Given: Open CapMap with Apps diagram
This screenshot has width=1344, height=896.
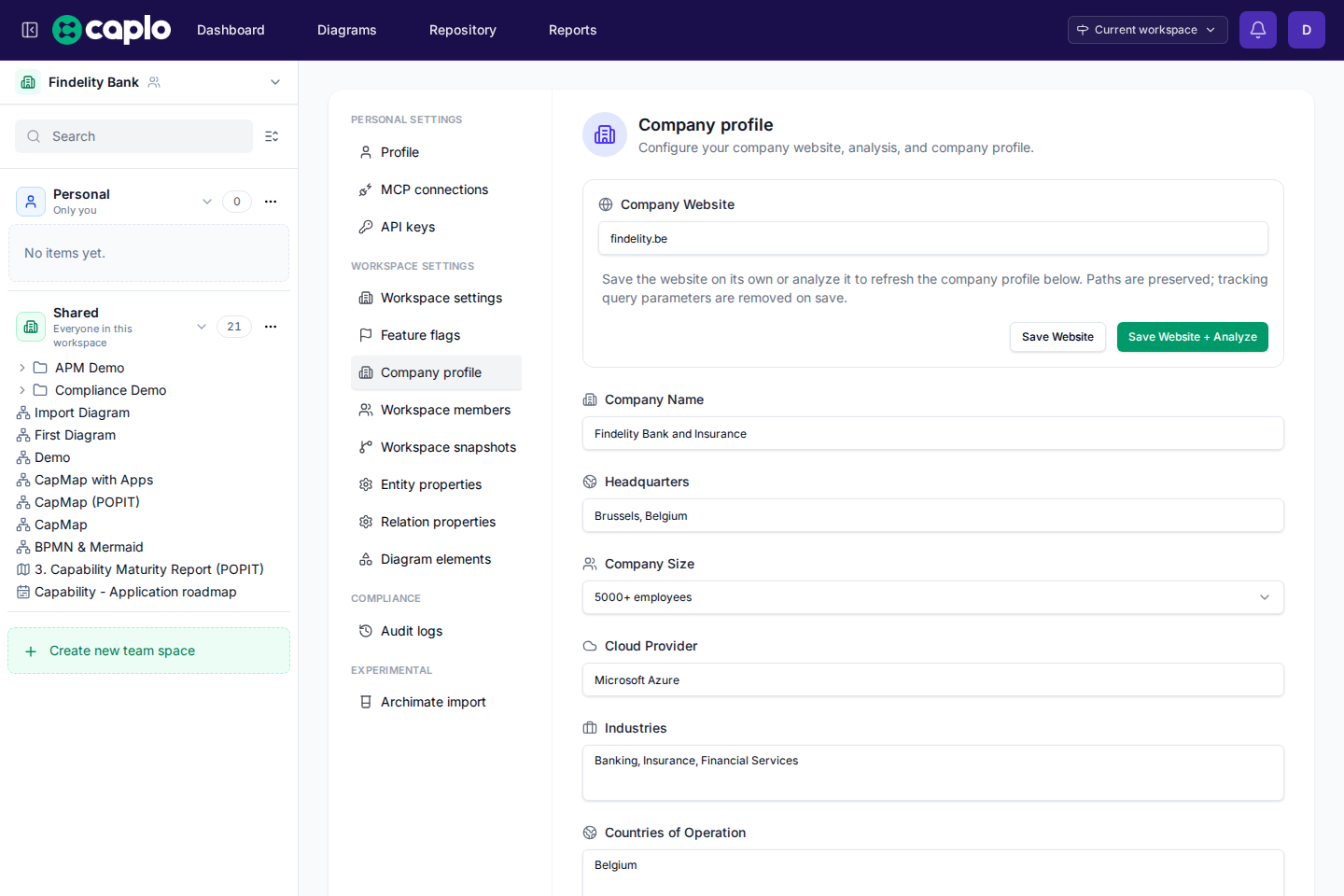Looking at the screenshot, I should pyautogui.click(x=93, y=480).
